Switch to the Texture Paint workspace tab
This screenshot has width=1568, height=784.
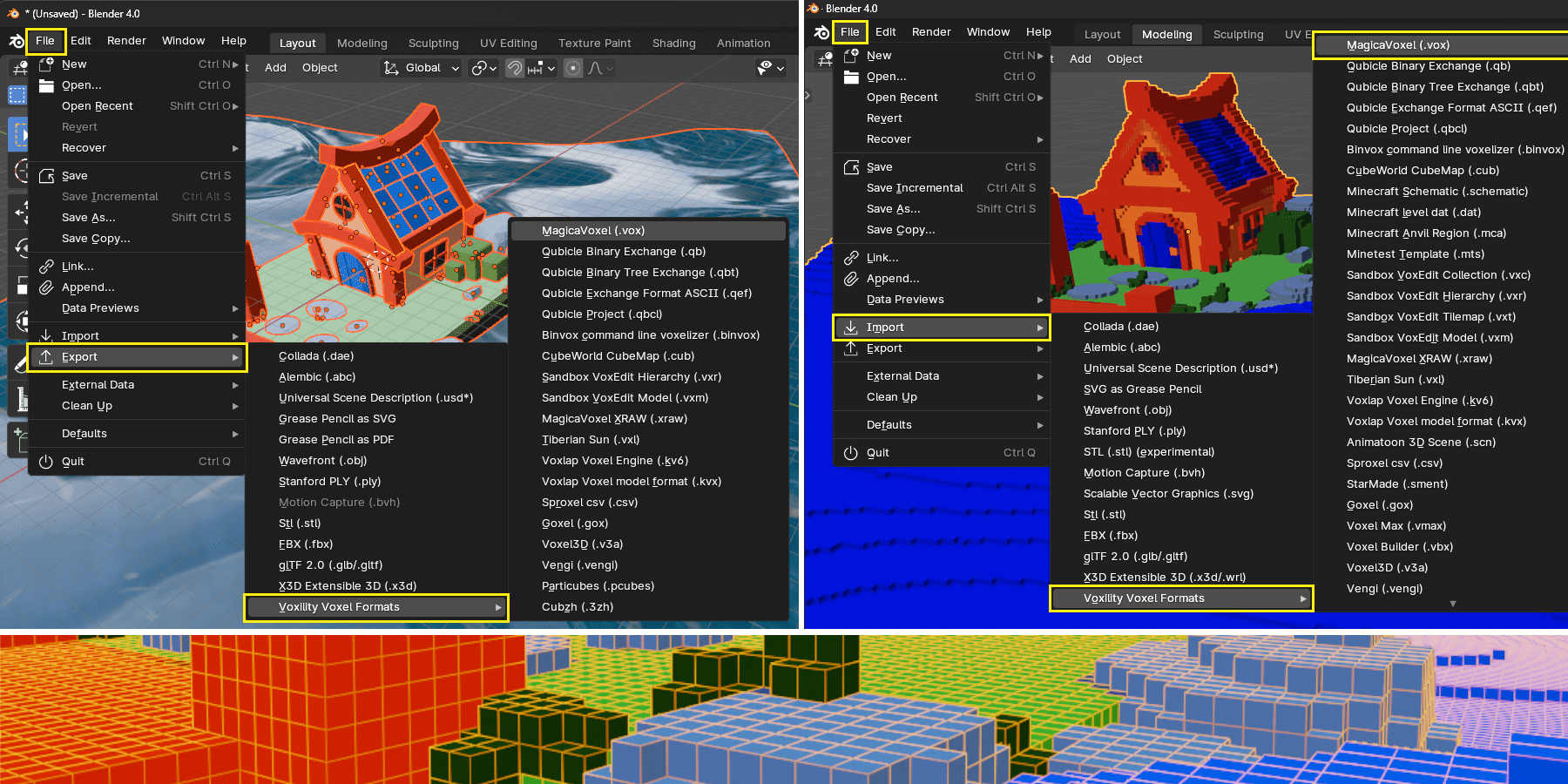tap(595, 43)
